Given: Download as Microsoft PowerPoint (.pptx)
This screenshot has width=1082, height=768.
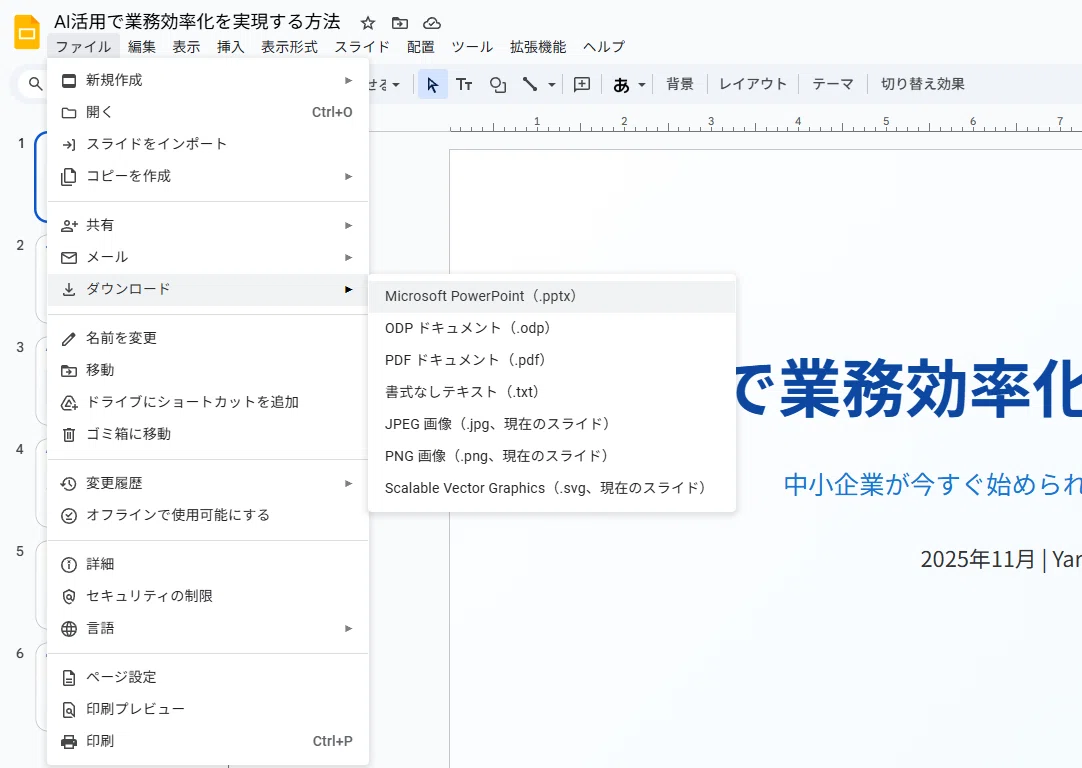Looking at the screenshot, I should coord(552,296).
